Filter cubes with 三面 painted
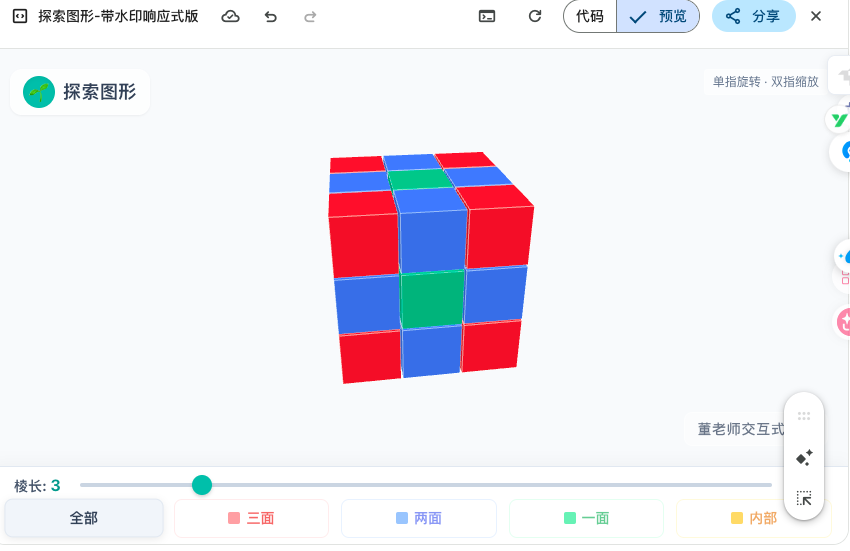850x551 pixels. tap(251, 518)
